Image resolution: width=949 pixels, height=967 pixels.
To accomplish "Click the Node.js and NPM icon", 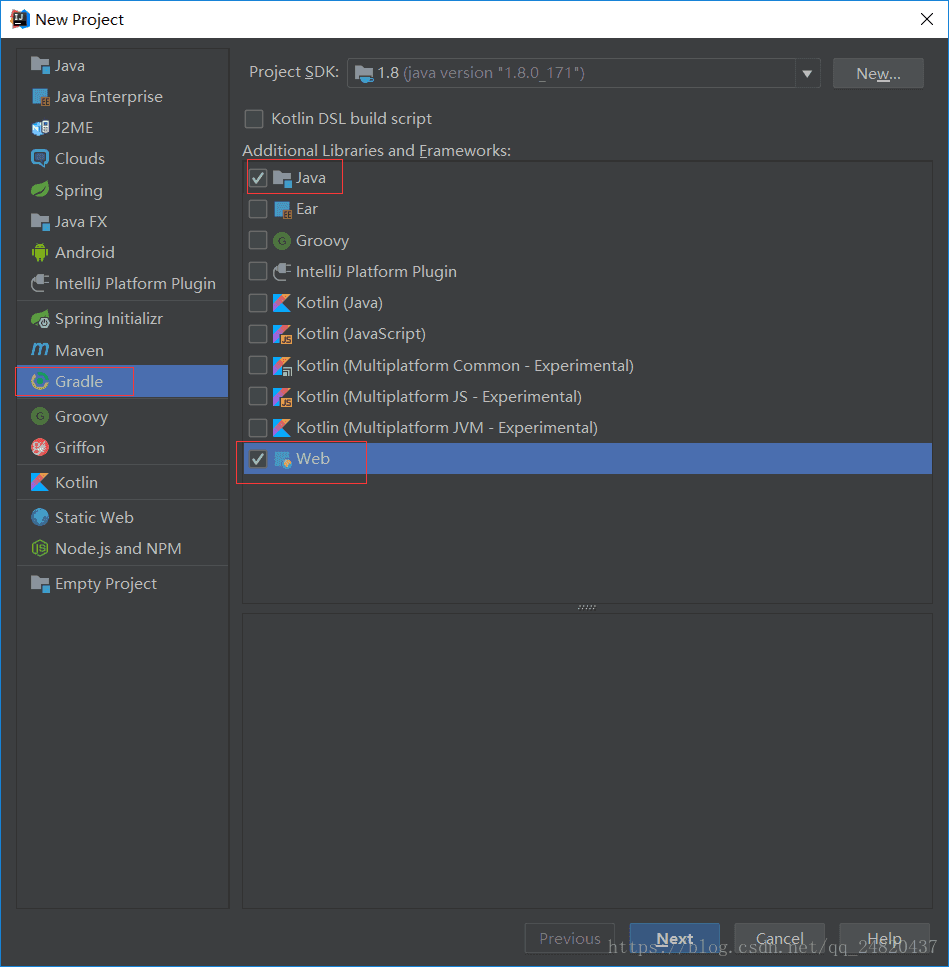I will coord(40,548).
